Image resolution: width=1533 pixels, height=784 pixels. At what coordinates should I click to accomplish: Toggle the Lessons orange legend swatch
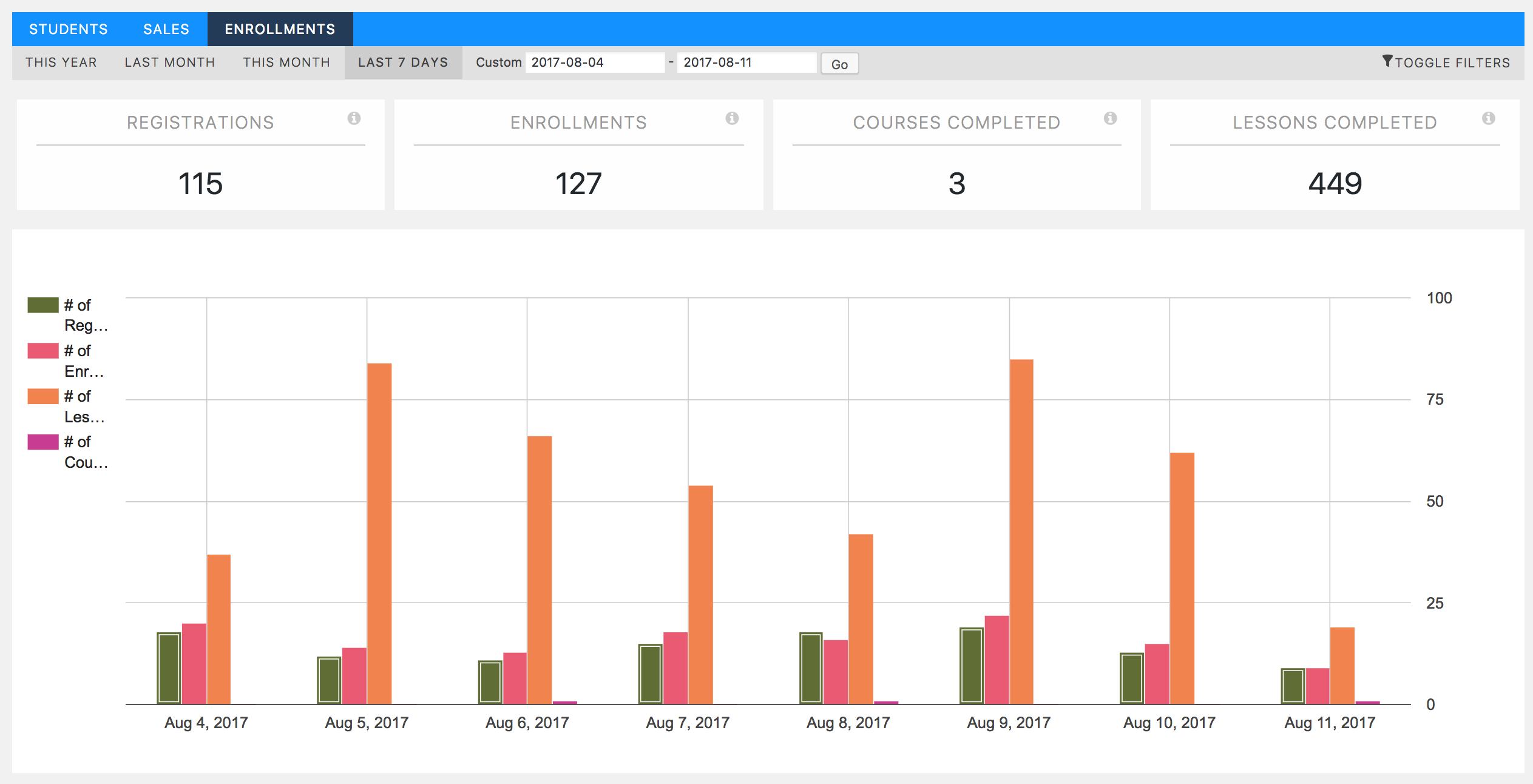[x=43, y=396]
